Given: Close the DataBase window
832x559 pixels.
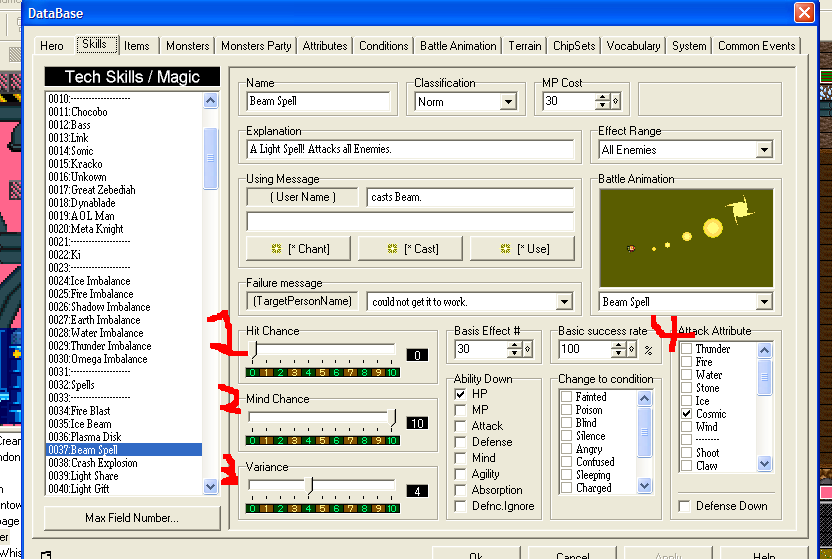Looking at the screenshot, I should (x=804, y=12).
